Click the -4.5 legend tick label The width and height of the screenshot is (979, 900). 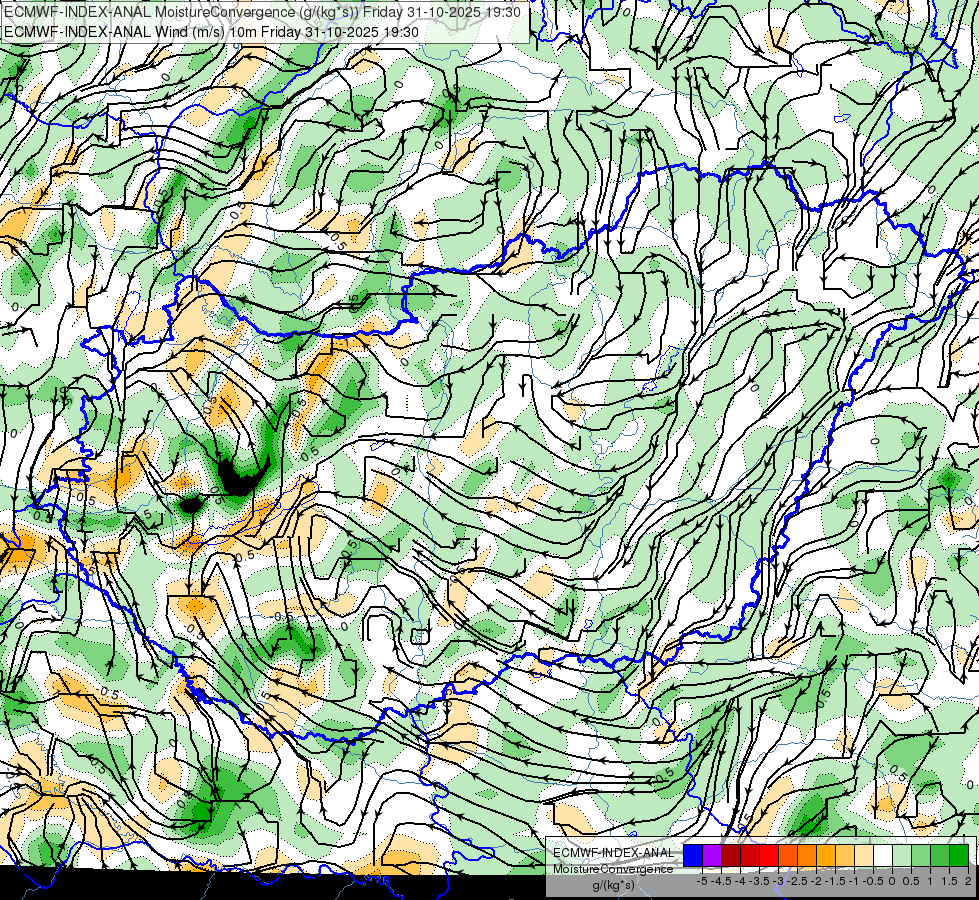click(721, 881)
